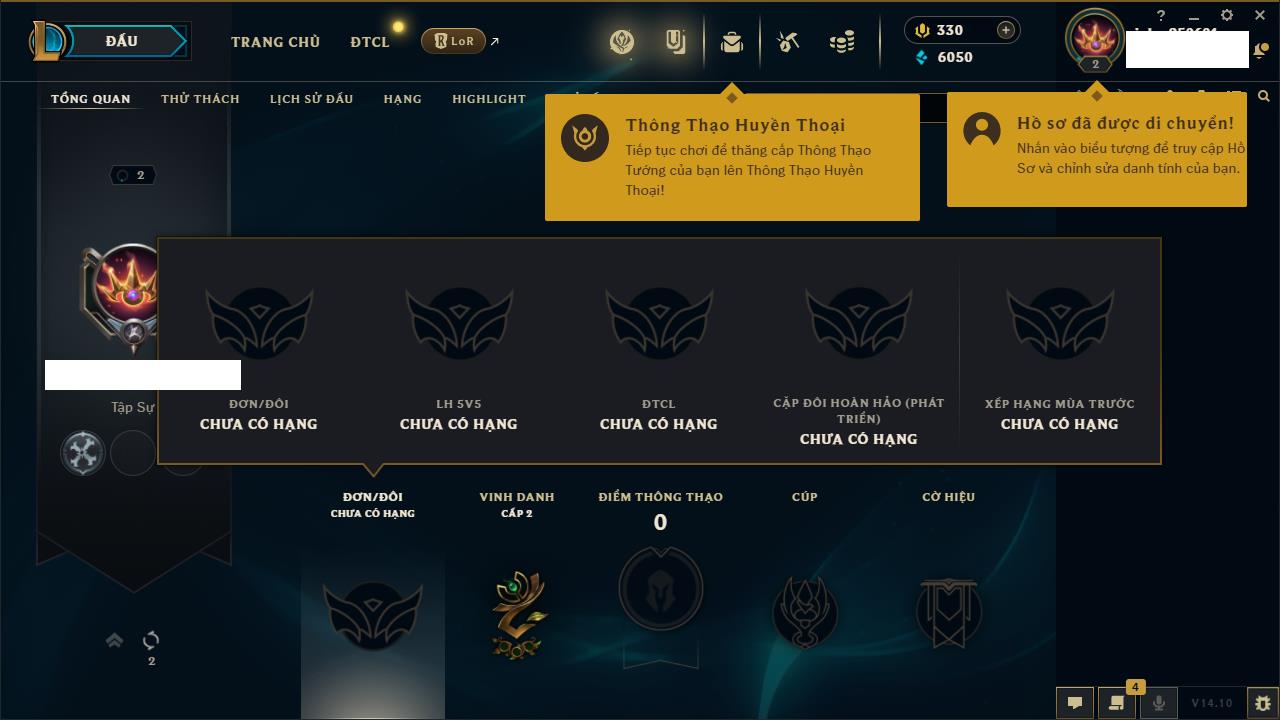The image size is (1280, 720).
Task: Open the Collection cards icon
Action: point(676,42)
